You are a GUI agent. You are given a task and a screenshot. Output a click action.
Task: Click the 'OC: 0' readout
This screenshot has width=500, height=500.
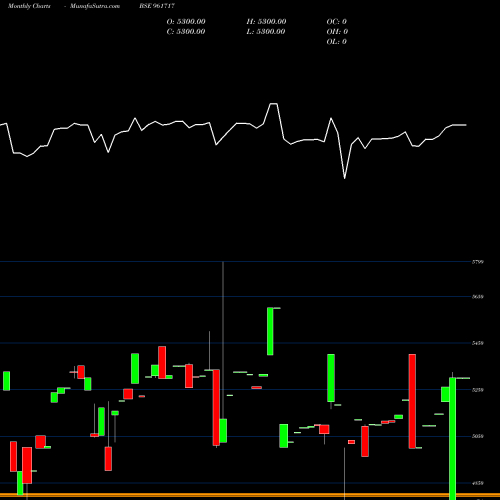[x=337, y=22]
